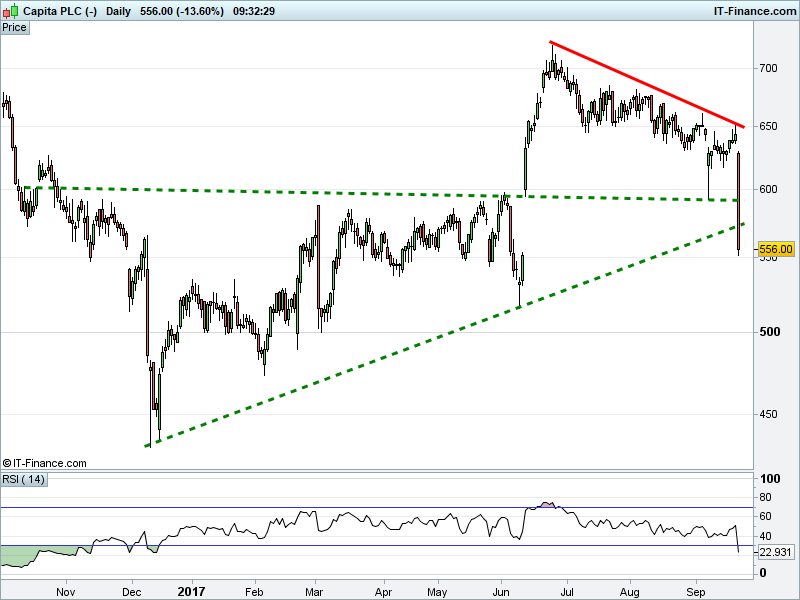800x600 pixels.
Task: Click the Feb label on time axis
Action: (254, 592)
